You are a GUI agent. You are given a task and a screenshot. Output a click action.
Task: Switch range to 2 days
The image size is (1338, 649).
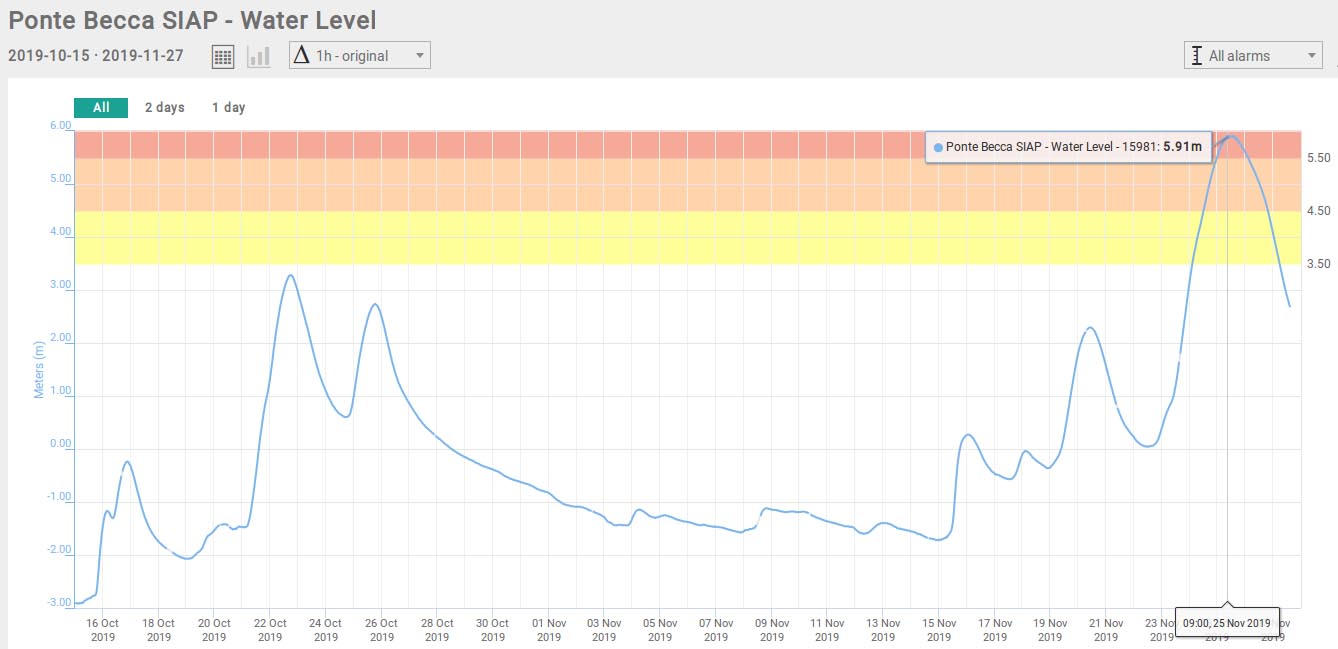pyautogui.click(x=164, y=108)
